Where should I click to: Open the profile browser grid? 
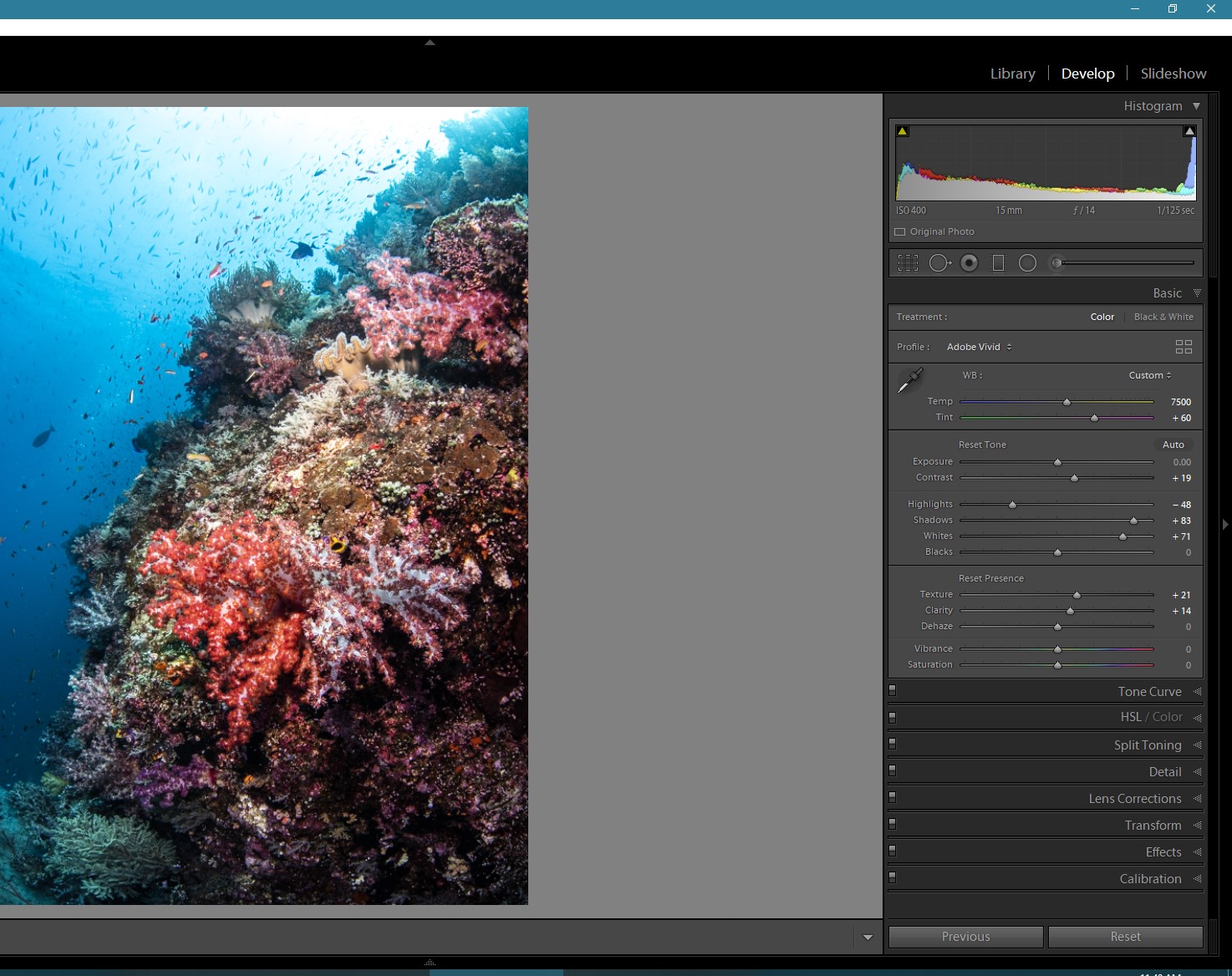pos(1184,346)
